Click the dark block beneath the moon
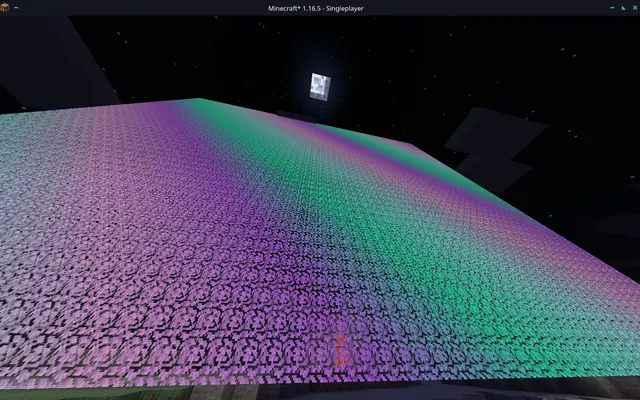This screenshot has width=640, height=400. pos(297,117)
